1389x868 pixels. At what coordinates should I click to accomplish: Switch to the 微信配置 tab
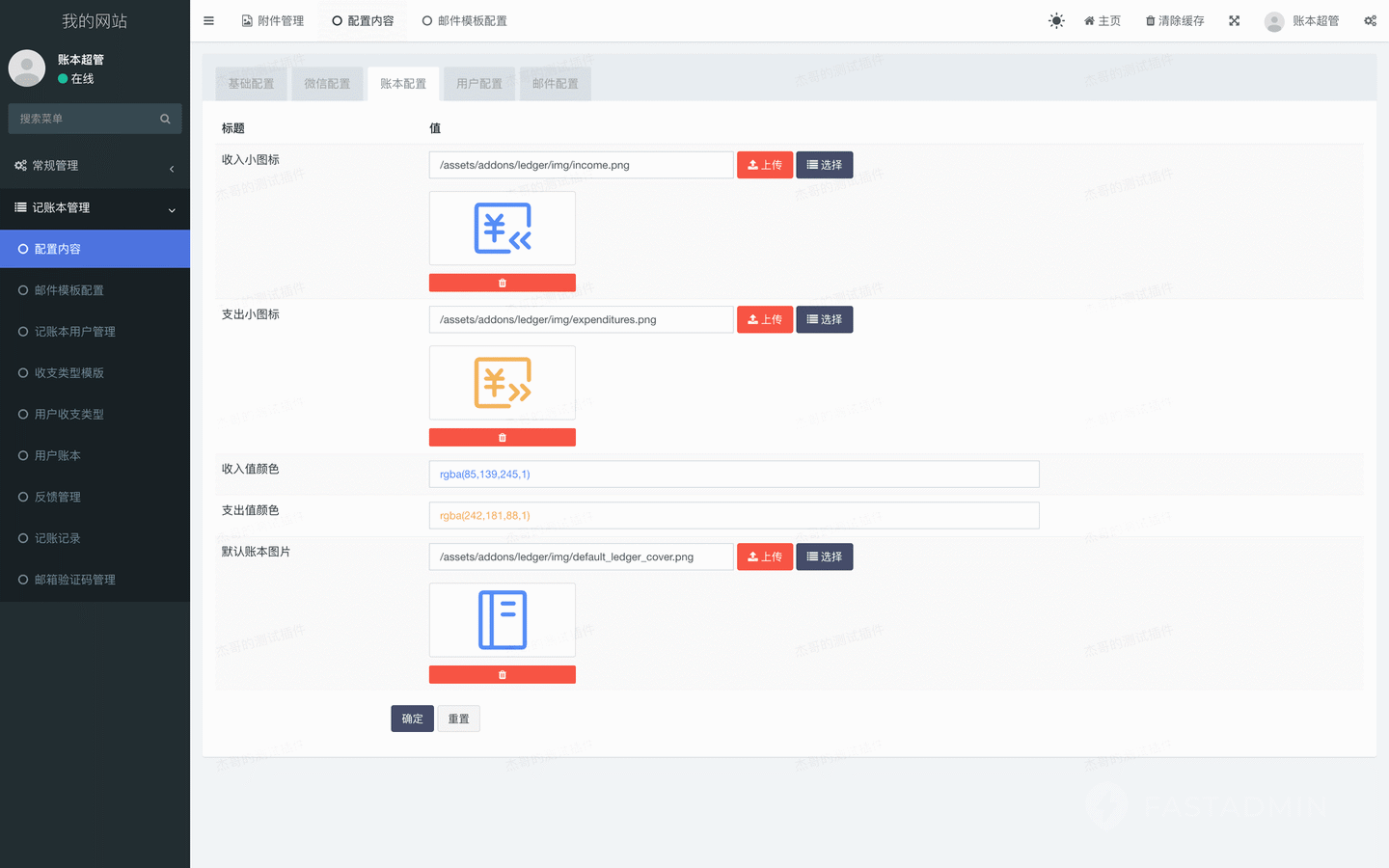tap(327, 84)
